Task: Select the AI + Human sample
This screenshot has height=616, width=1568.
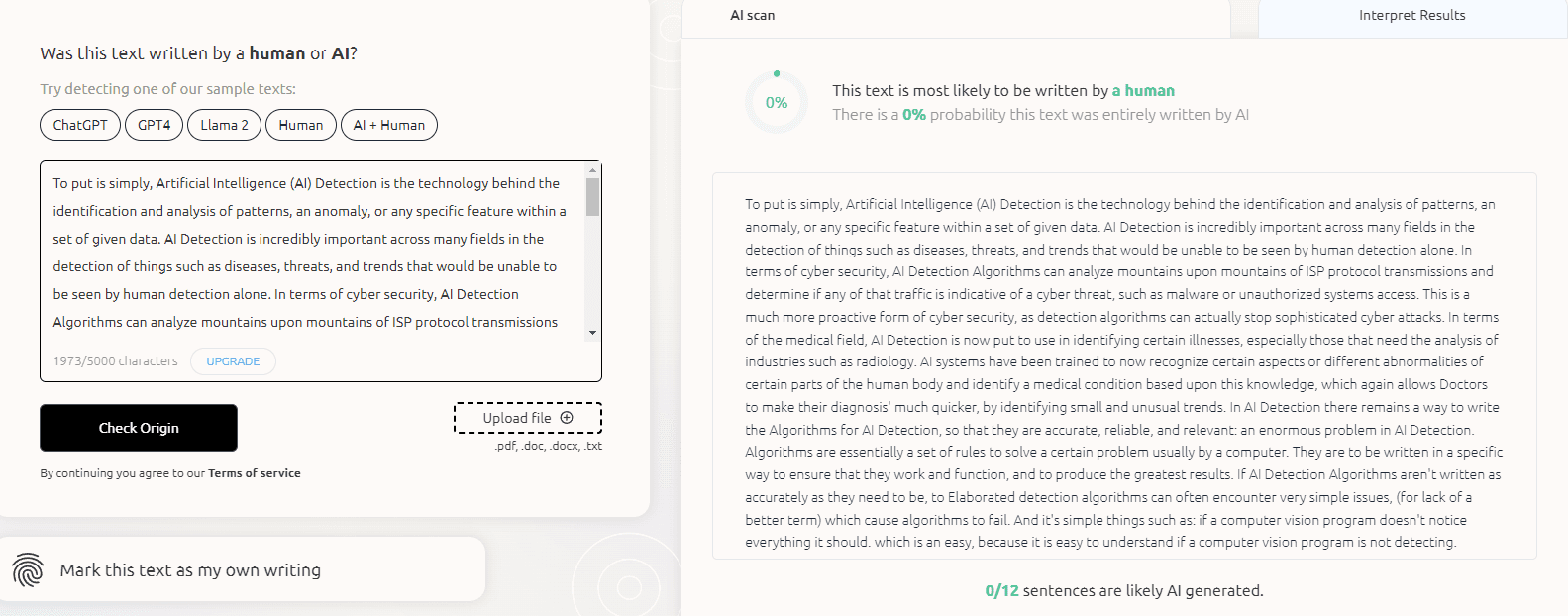Action: pyautogui.click(x=389, y=125)
